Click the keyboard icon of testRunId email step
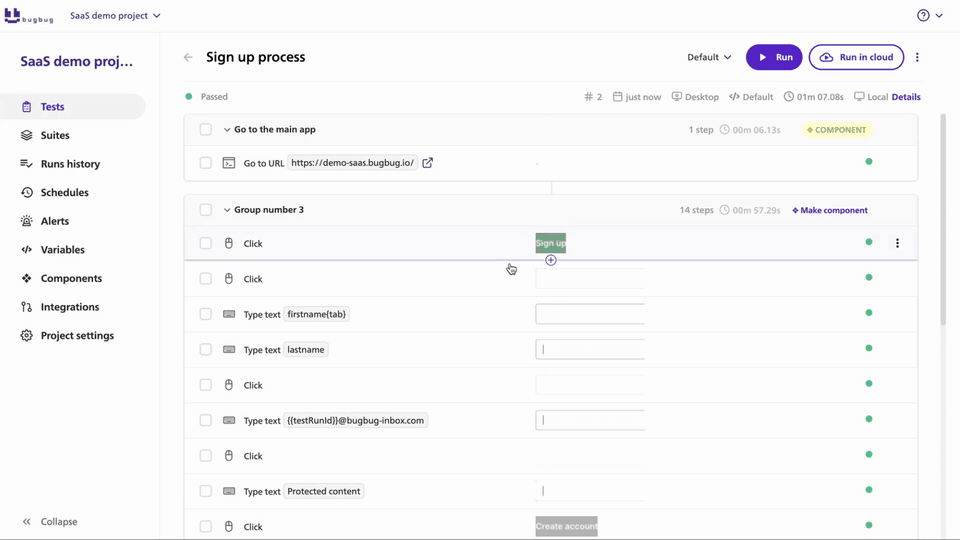The height and width of the screenshot is (540, 960). click(x=228, y=421)
